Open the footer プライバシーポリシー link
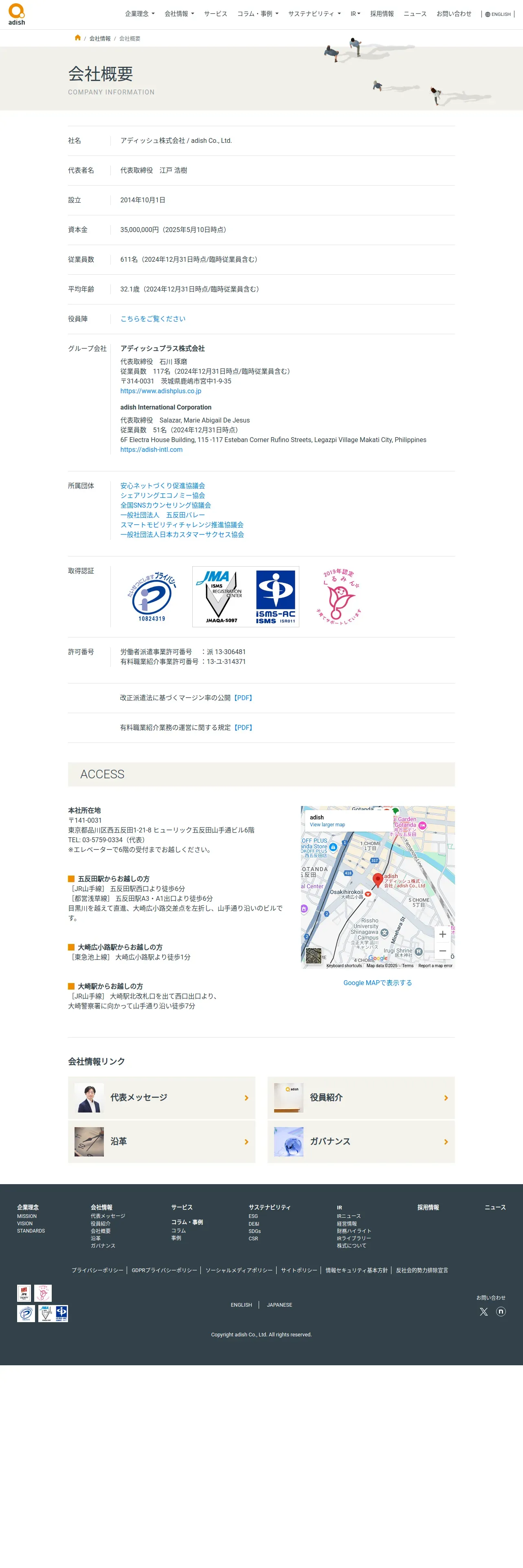This screenshot has width=523, height=1568. [97, 1270]
